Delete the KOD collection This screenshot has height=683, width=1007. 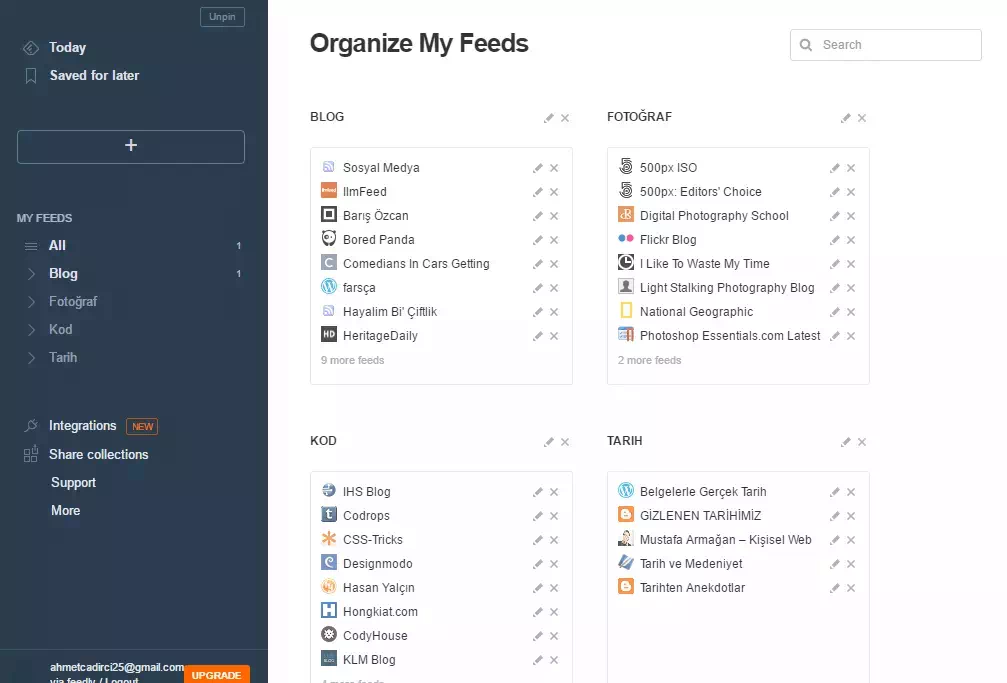(565, 442)
